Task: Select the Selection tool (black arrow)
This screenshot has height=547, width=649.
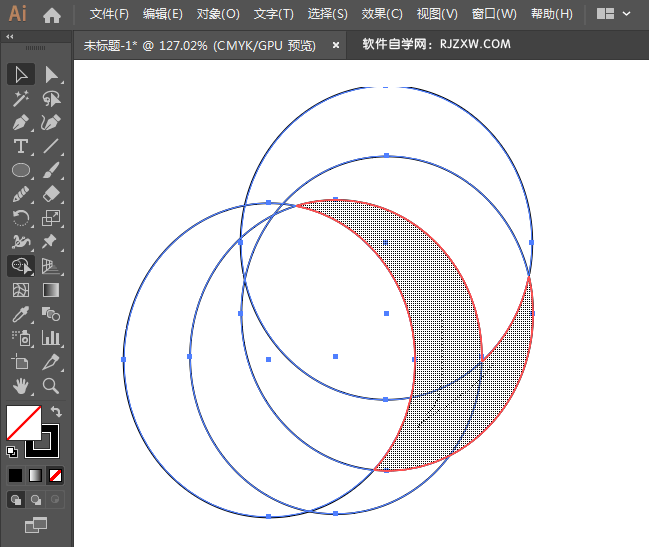Action: tap(21, 75)
